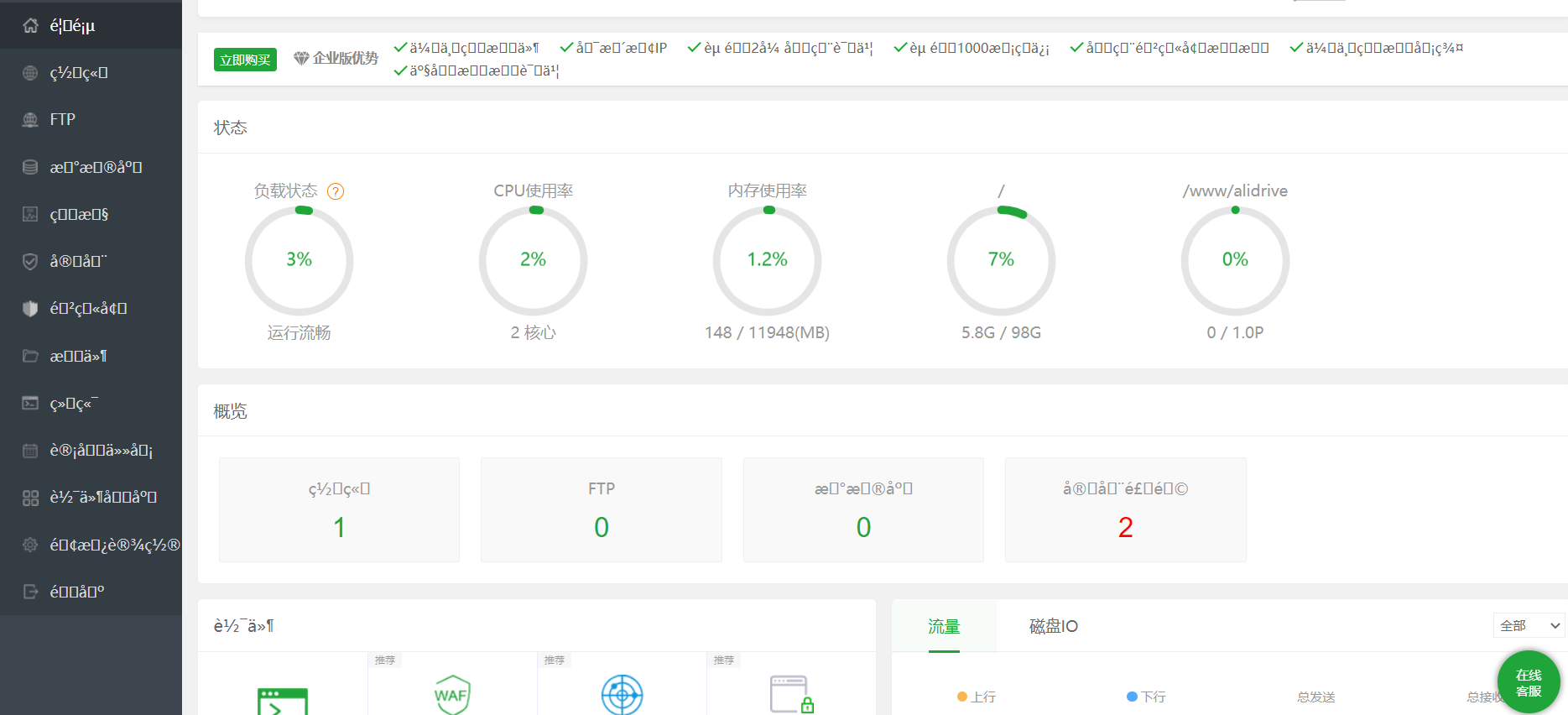Click the 运行流畅 status text

click(x=300, y=333)
